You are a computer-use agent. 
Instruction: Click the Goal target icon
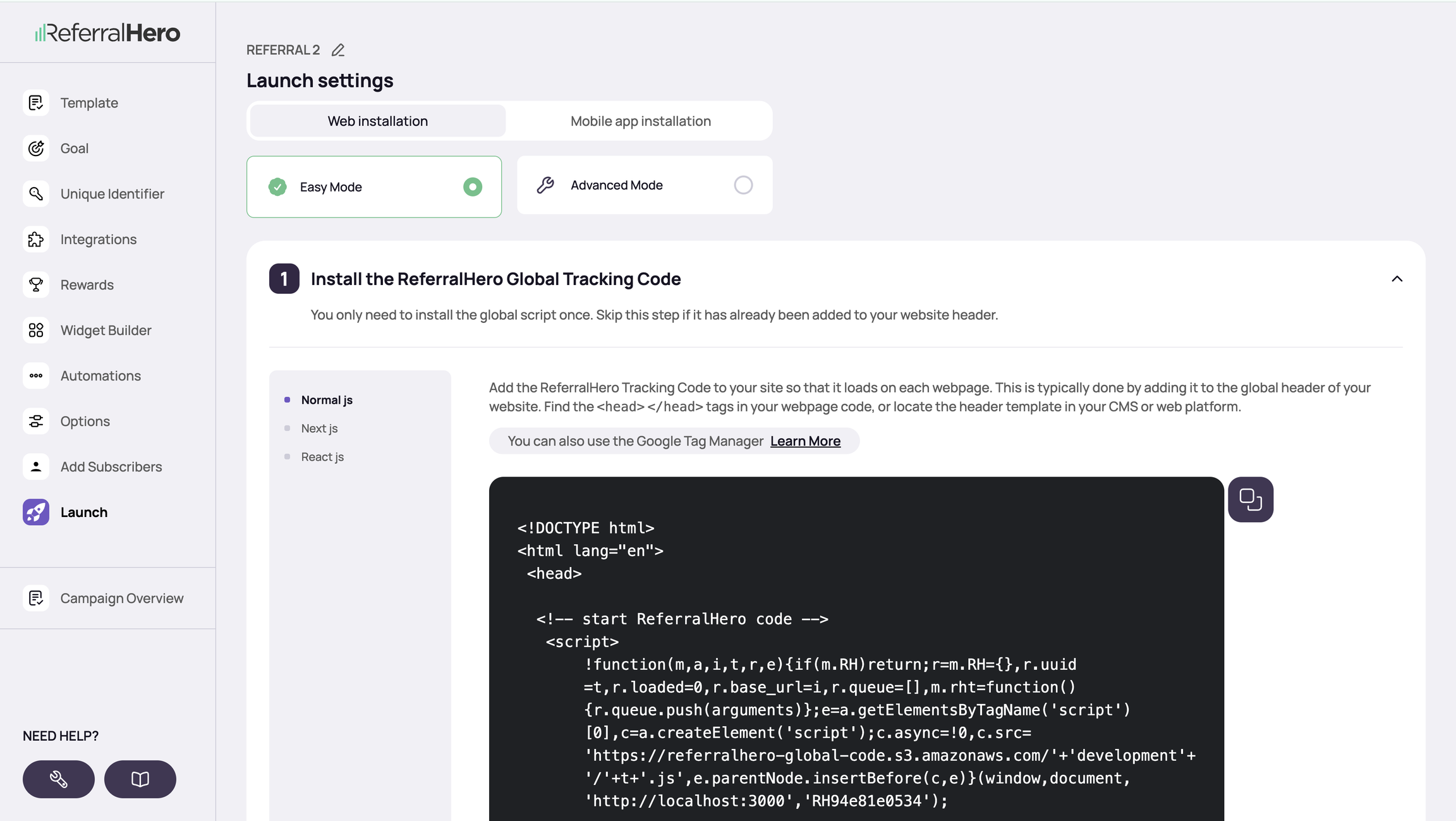tap(36, 148)
